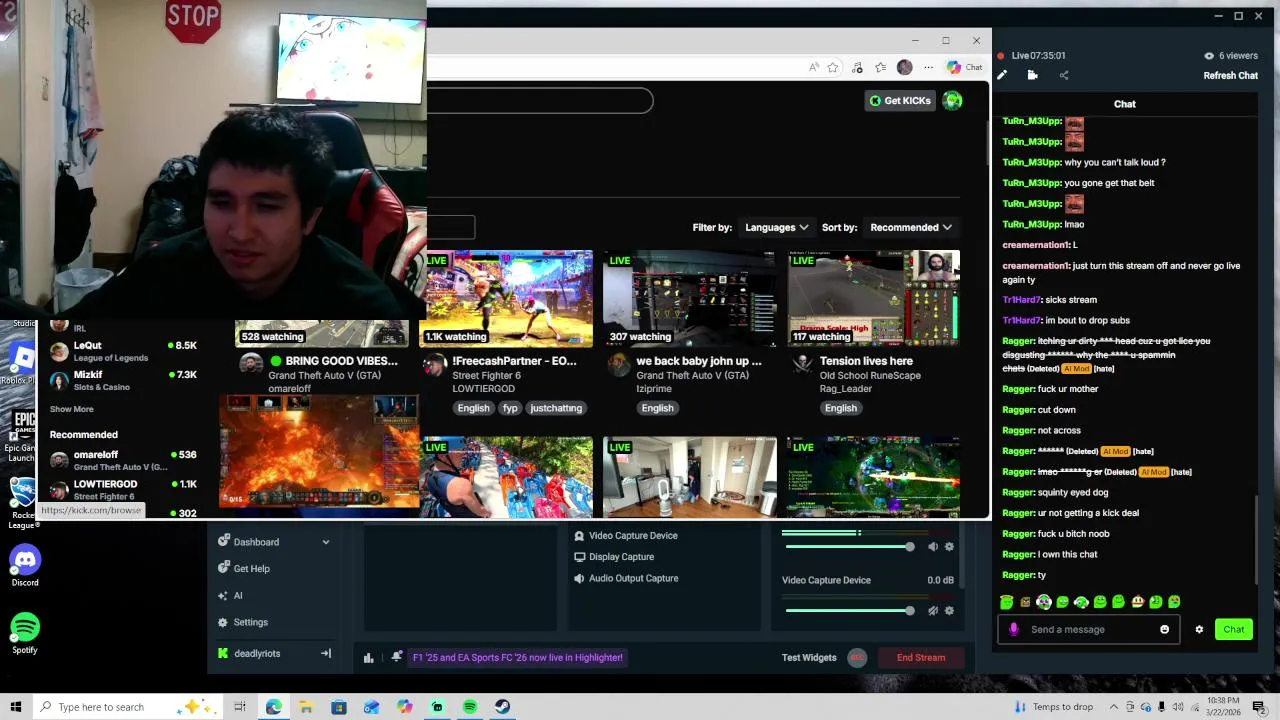Open the Recommended sort dropdown

[910, 227]
